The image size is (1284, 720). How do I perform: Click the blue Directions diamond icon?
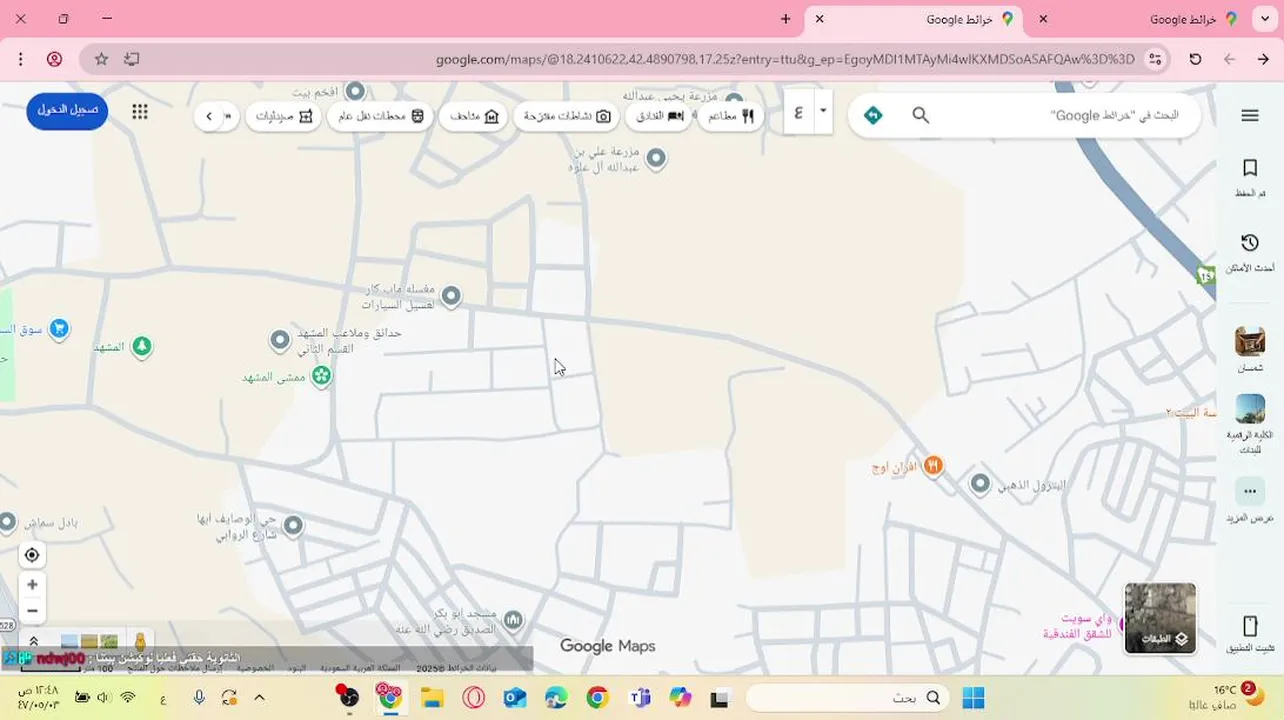click(x=873, y=116)
